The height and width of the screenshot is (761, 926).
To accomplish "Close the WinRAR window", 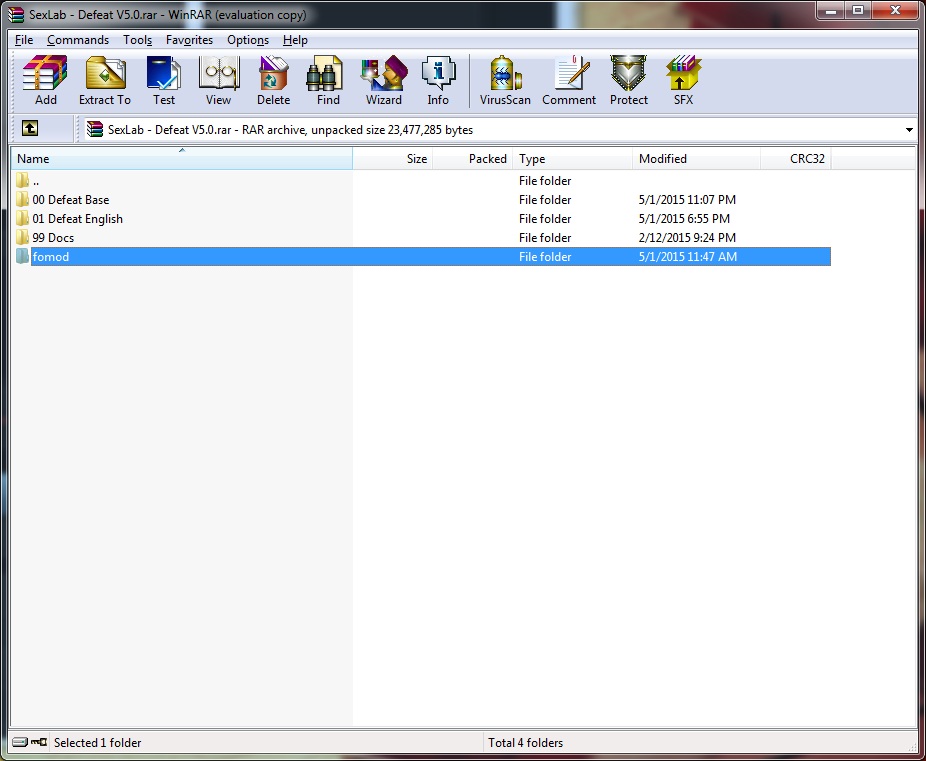I will [x=895, y=11].
